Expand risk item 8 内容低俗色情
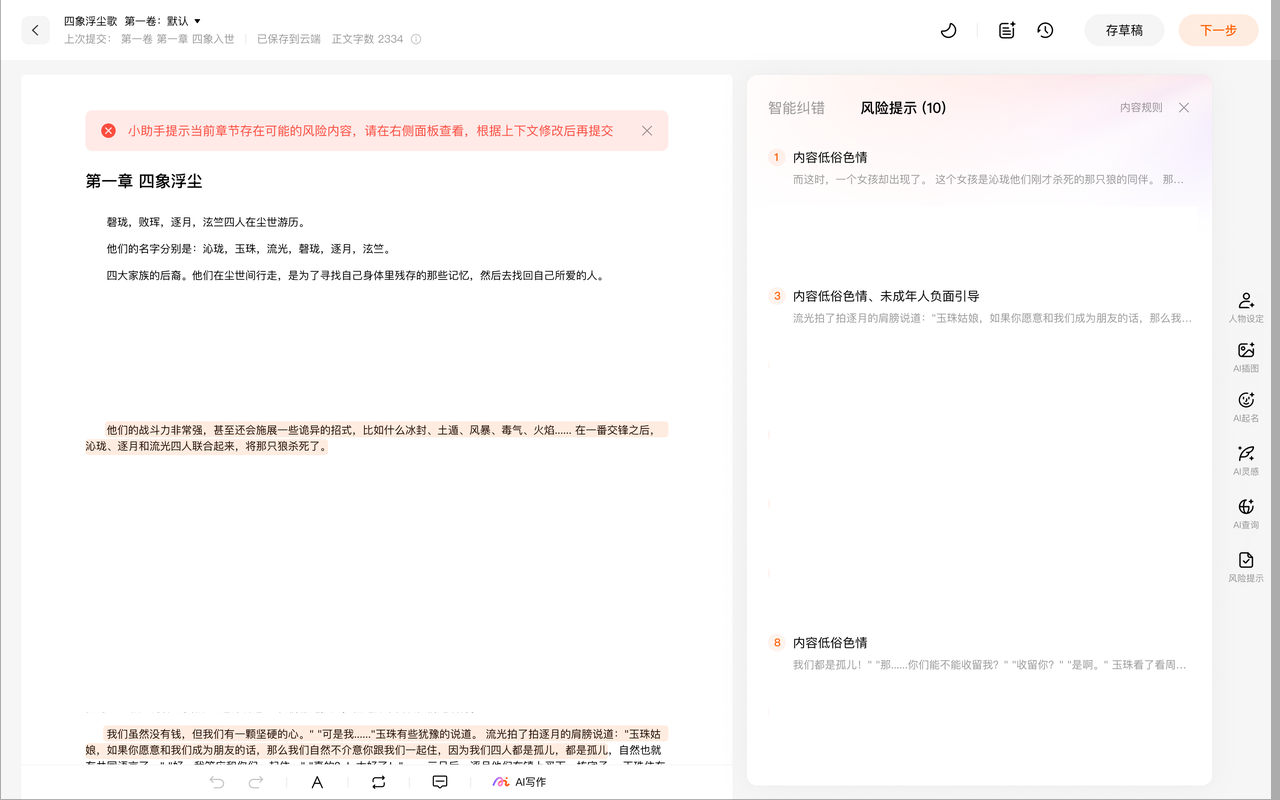Screen dimensions: 1280x800 [830, 643]
